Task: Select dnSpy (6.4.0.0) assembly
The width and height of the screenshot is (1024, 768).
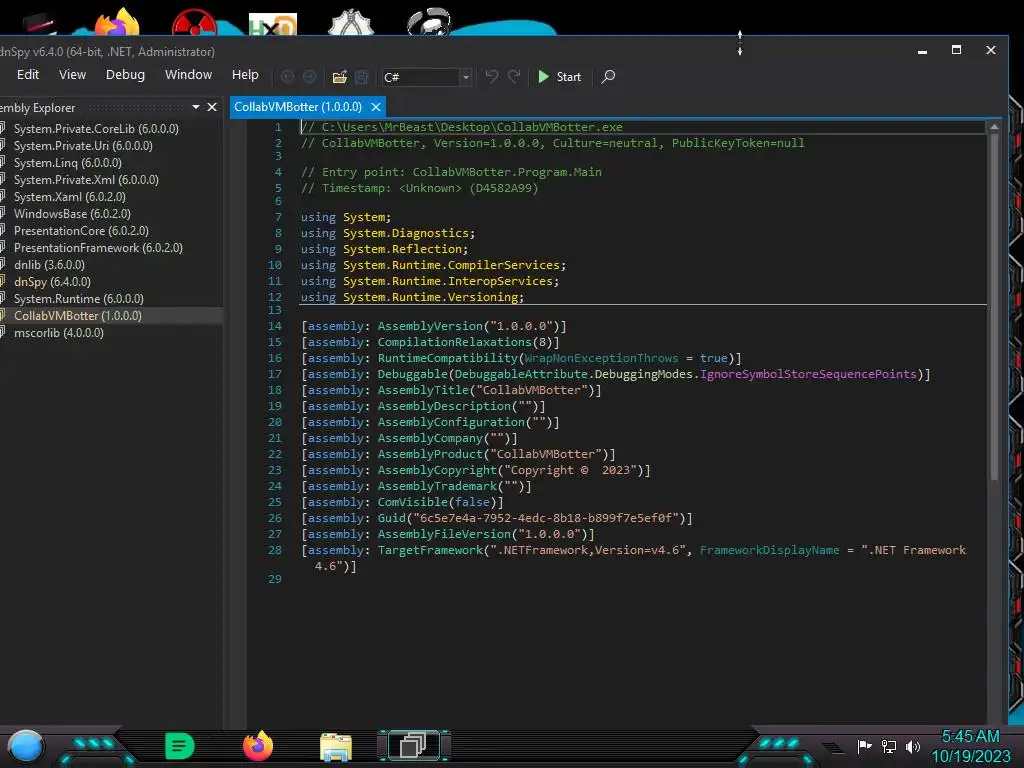Action: click(52, 281)
